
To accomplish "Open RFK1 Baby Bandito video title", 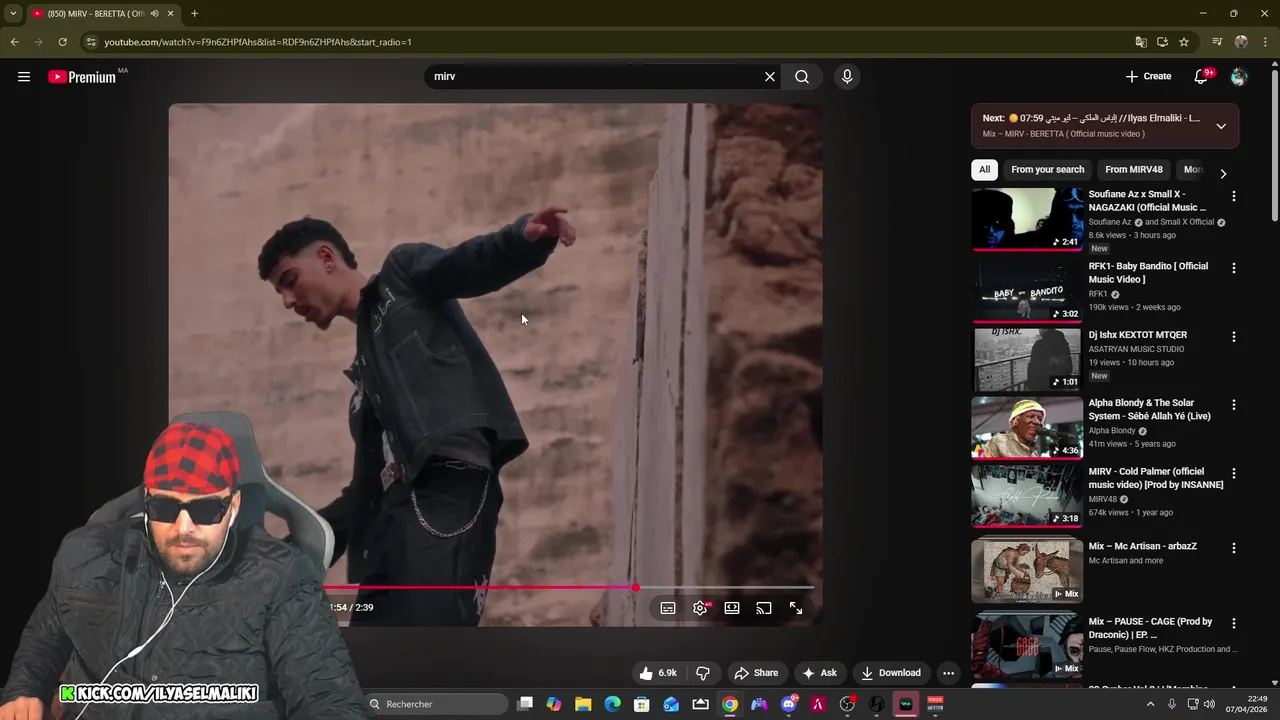I will pyautogui.click(x=1148, y=273).
